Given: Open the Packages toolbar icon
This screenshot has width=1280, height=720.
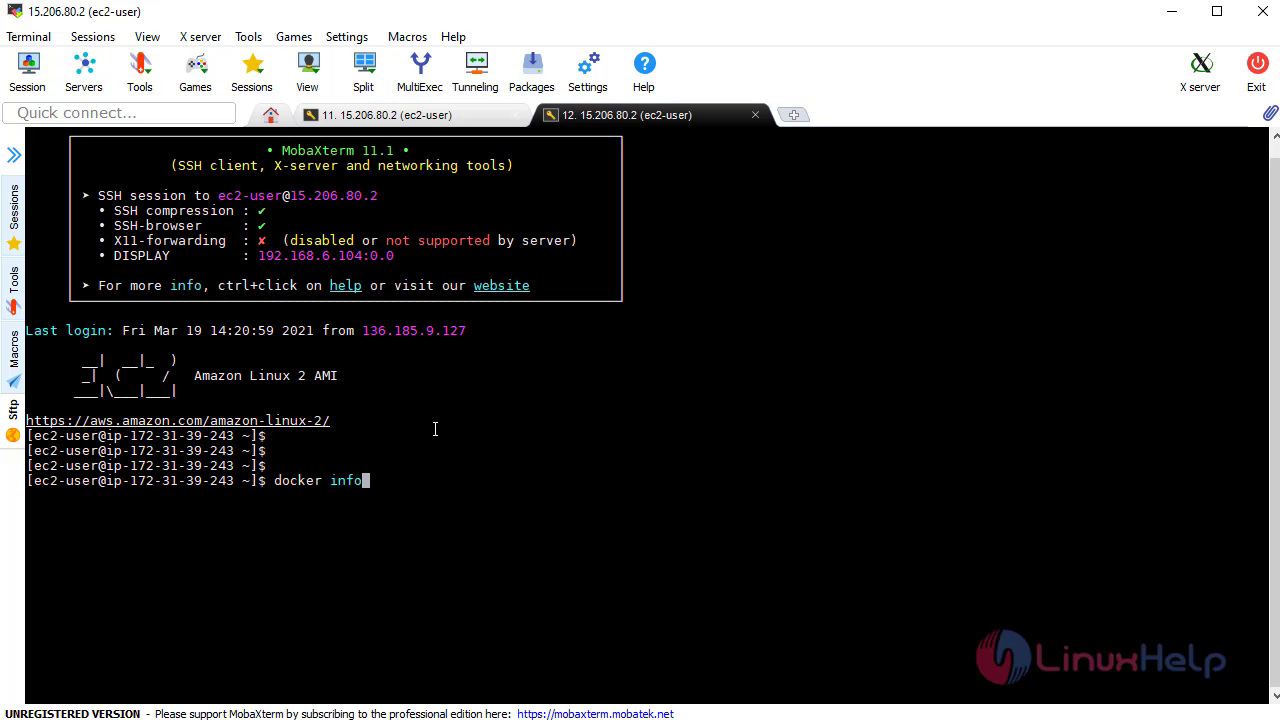Looking at the screenshot, I should pyautogui.click(x=532, y=72).
